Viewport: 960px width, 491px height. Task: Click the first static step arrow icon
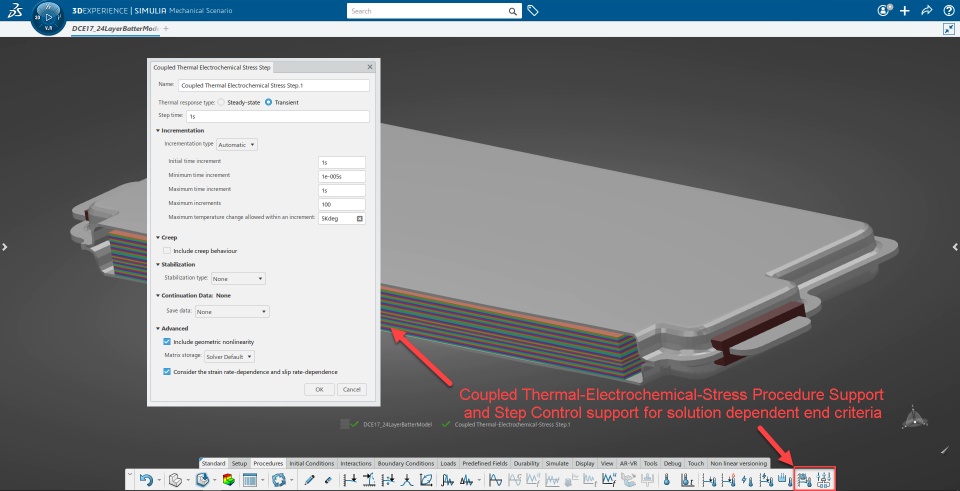(x=350, y=481)
